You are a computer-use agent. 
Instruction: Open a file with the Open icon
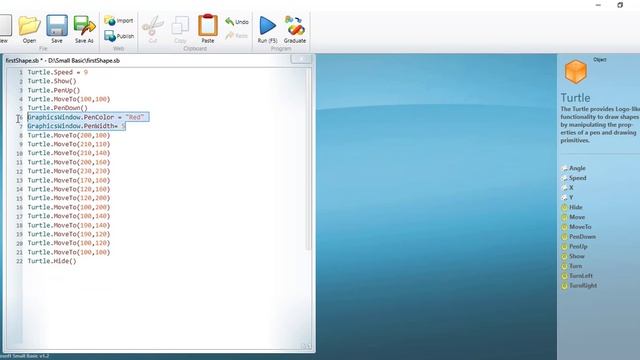tap(29, 29)
